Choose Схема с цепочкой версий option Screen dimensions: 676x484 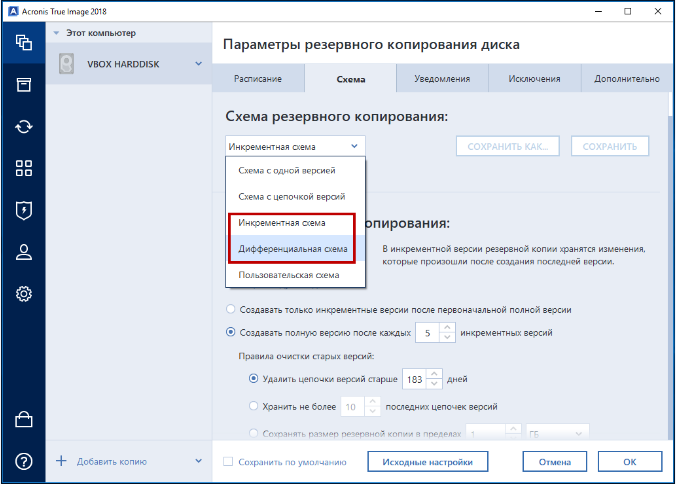[295, 197]
